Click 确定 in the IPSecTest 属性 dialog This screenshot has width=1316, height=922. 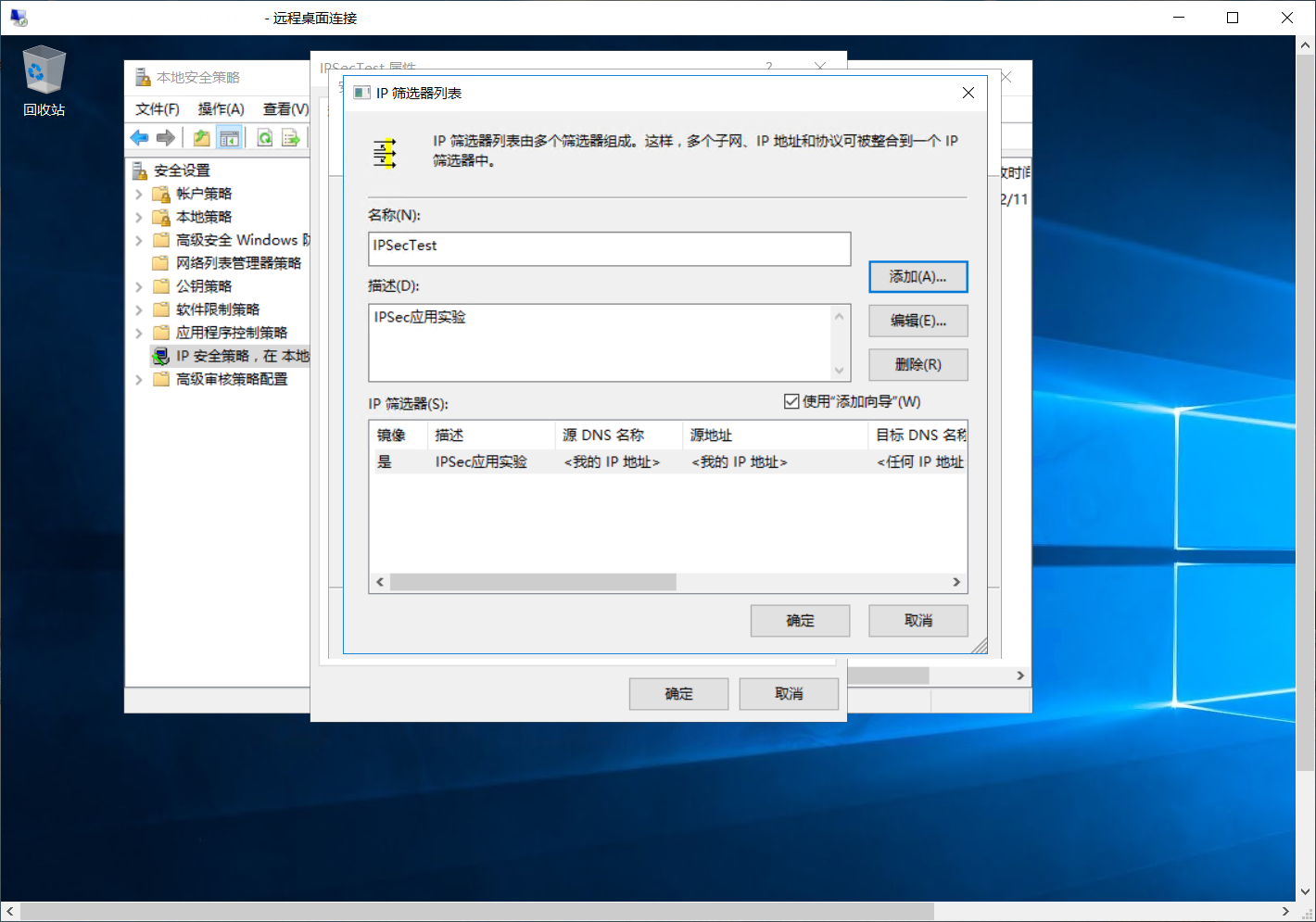point(678,694)
